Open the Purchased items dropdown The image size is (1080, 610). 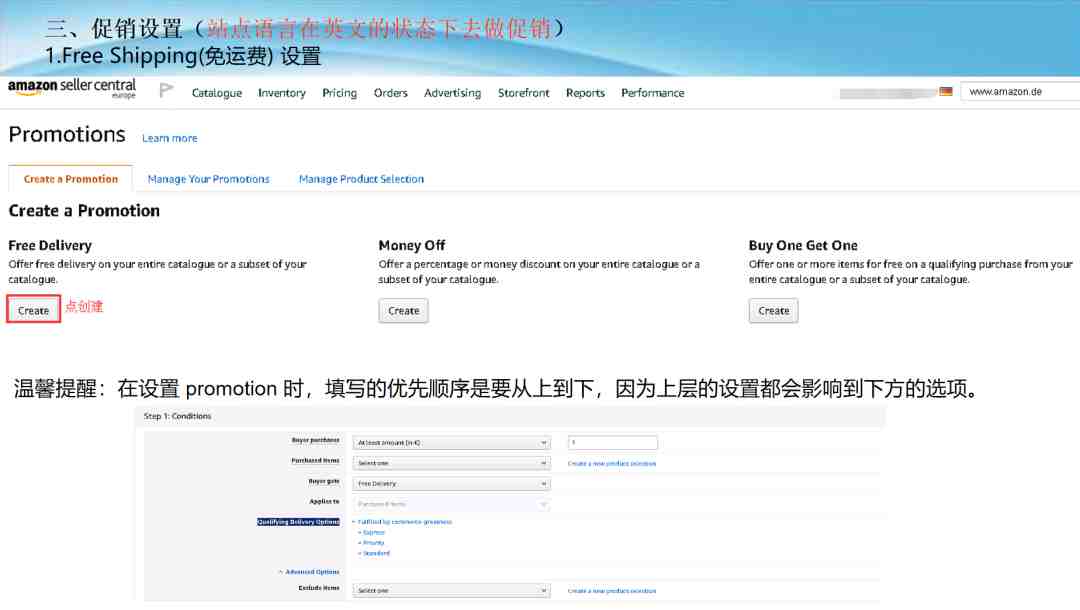pos(451,463)
